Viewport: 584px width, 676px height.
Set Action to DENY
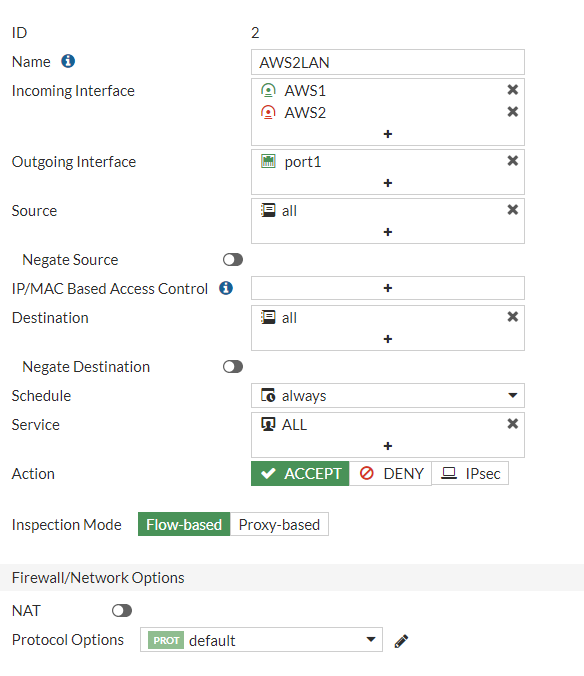[x=390, y=473]
